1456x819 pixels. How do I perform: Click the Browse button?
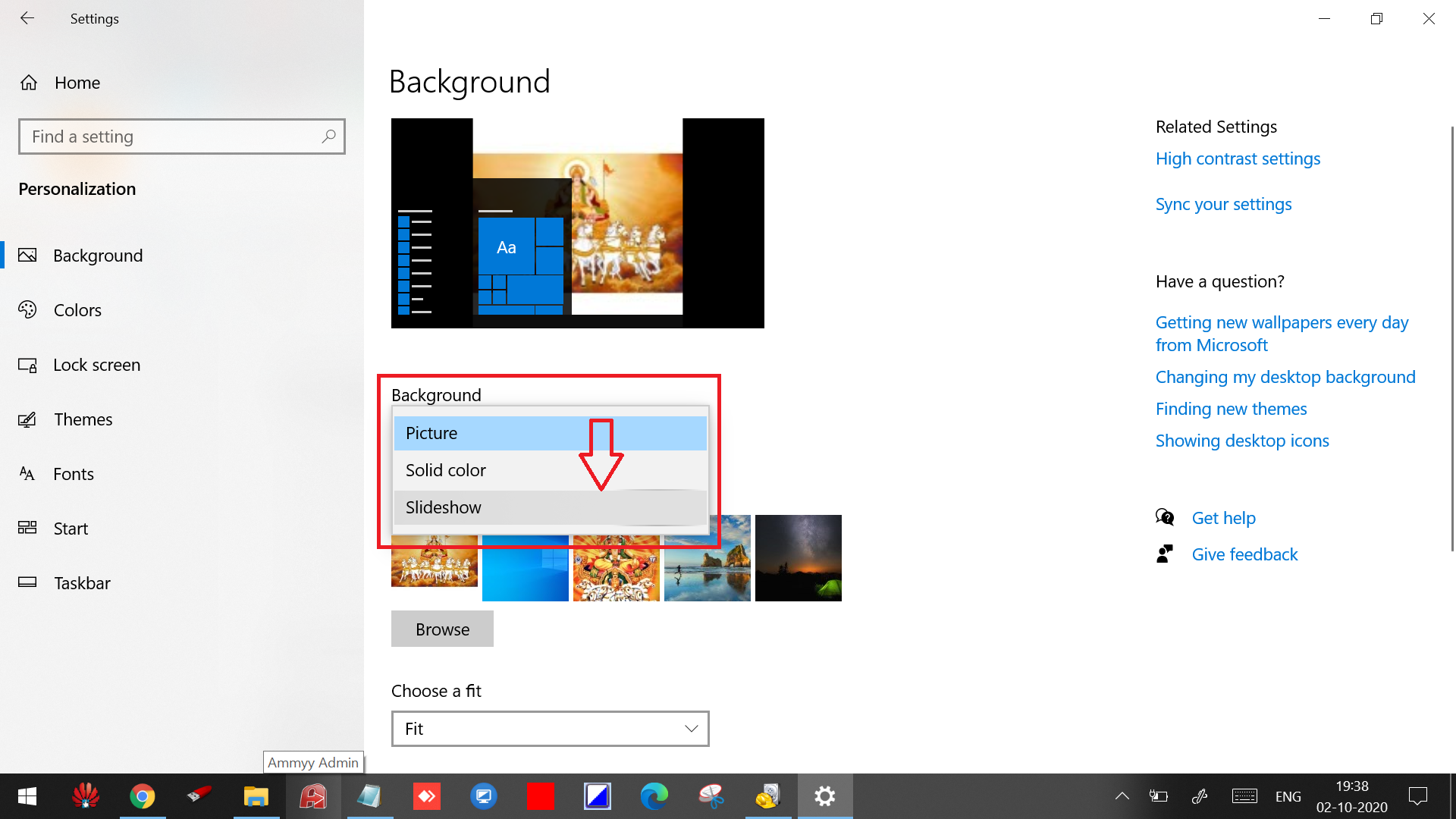(442, 629)
